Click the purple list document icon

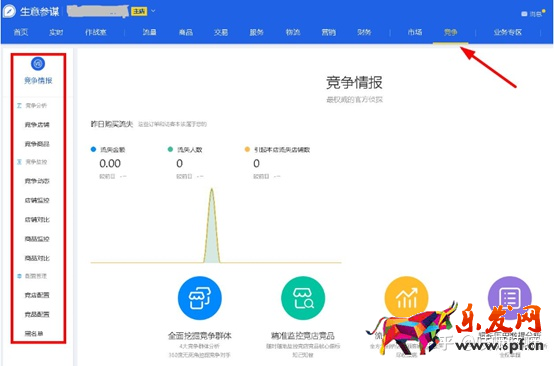point(509,298)
